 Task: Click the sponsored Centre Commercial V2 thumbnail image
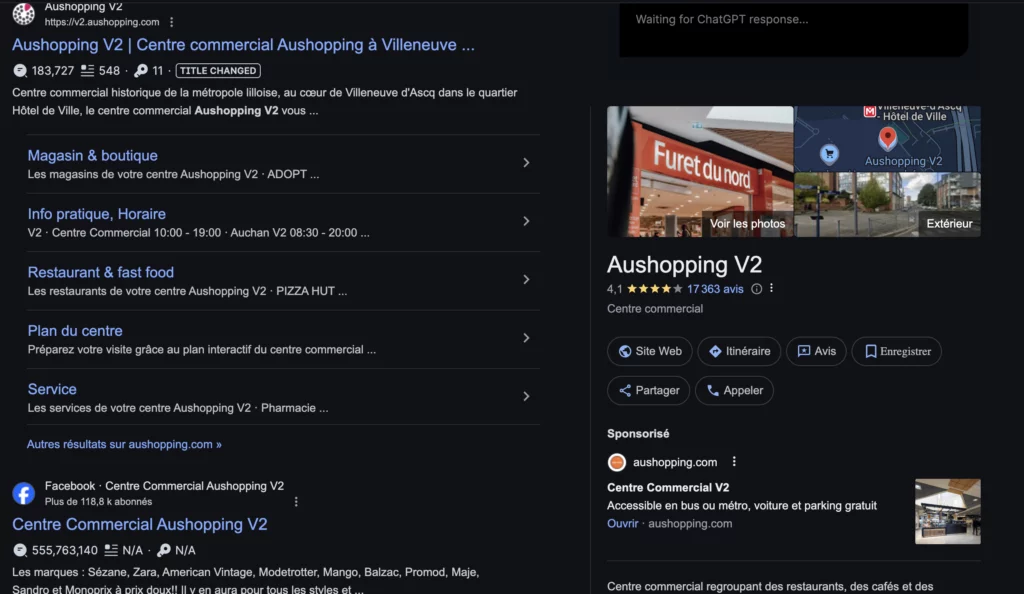coord(948,512)
